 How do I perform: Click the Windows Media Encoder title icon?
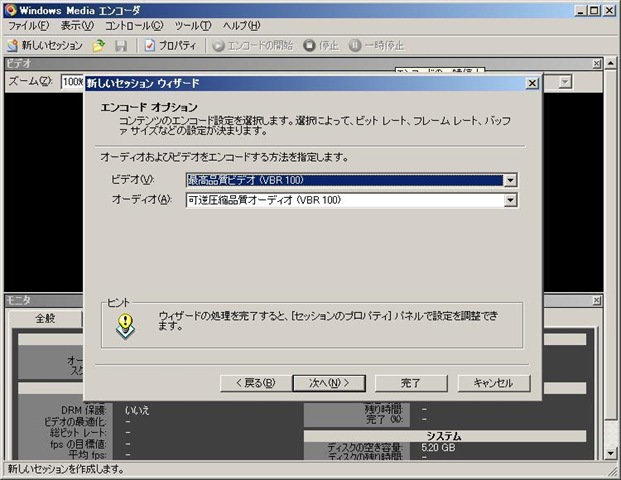click(x=11, y=10)
